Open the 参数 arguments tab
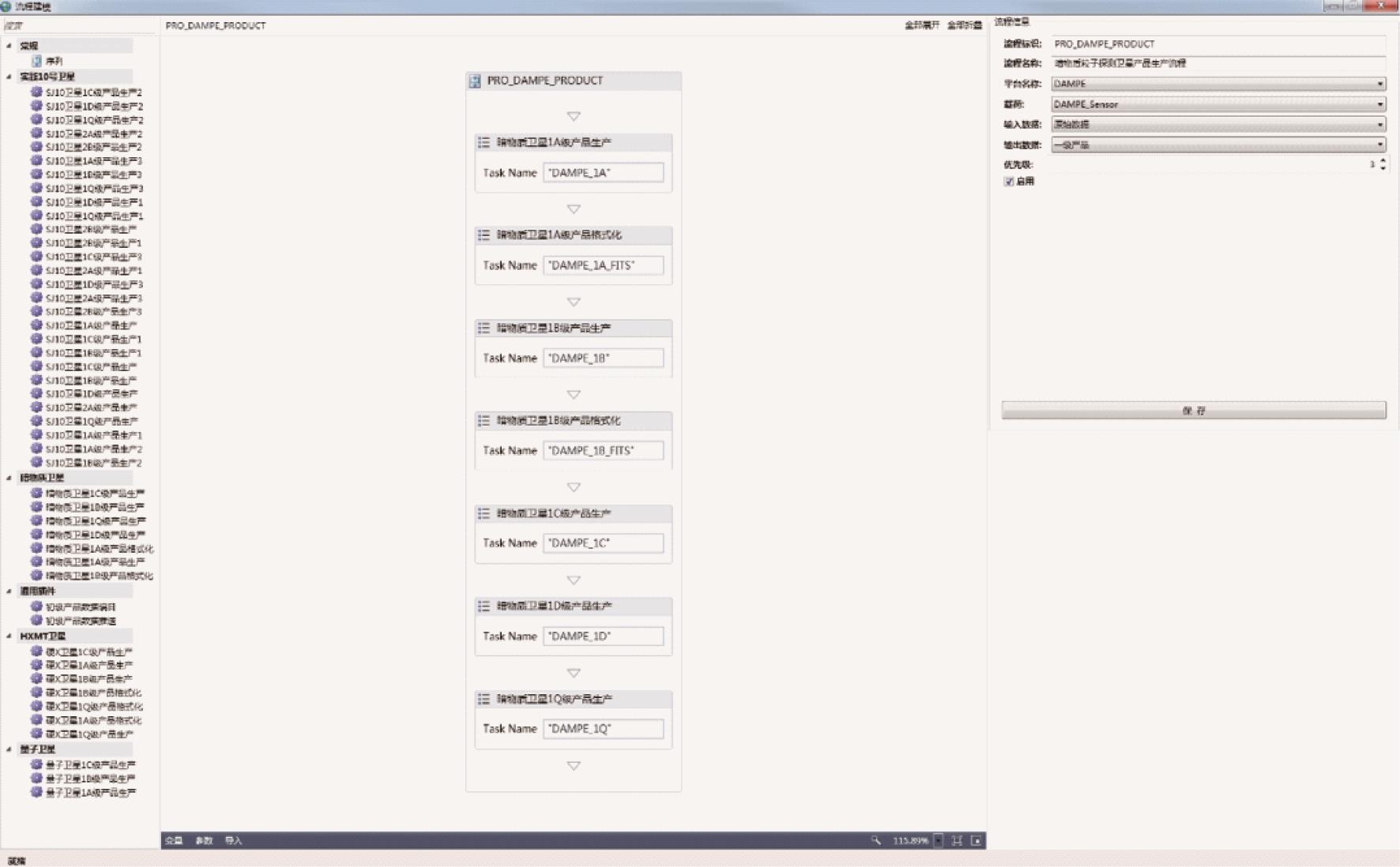This screenshot has height=867, width=1400. 204,840
